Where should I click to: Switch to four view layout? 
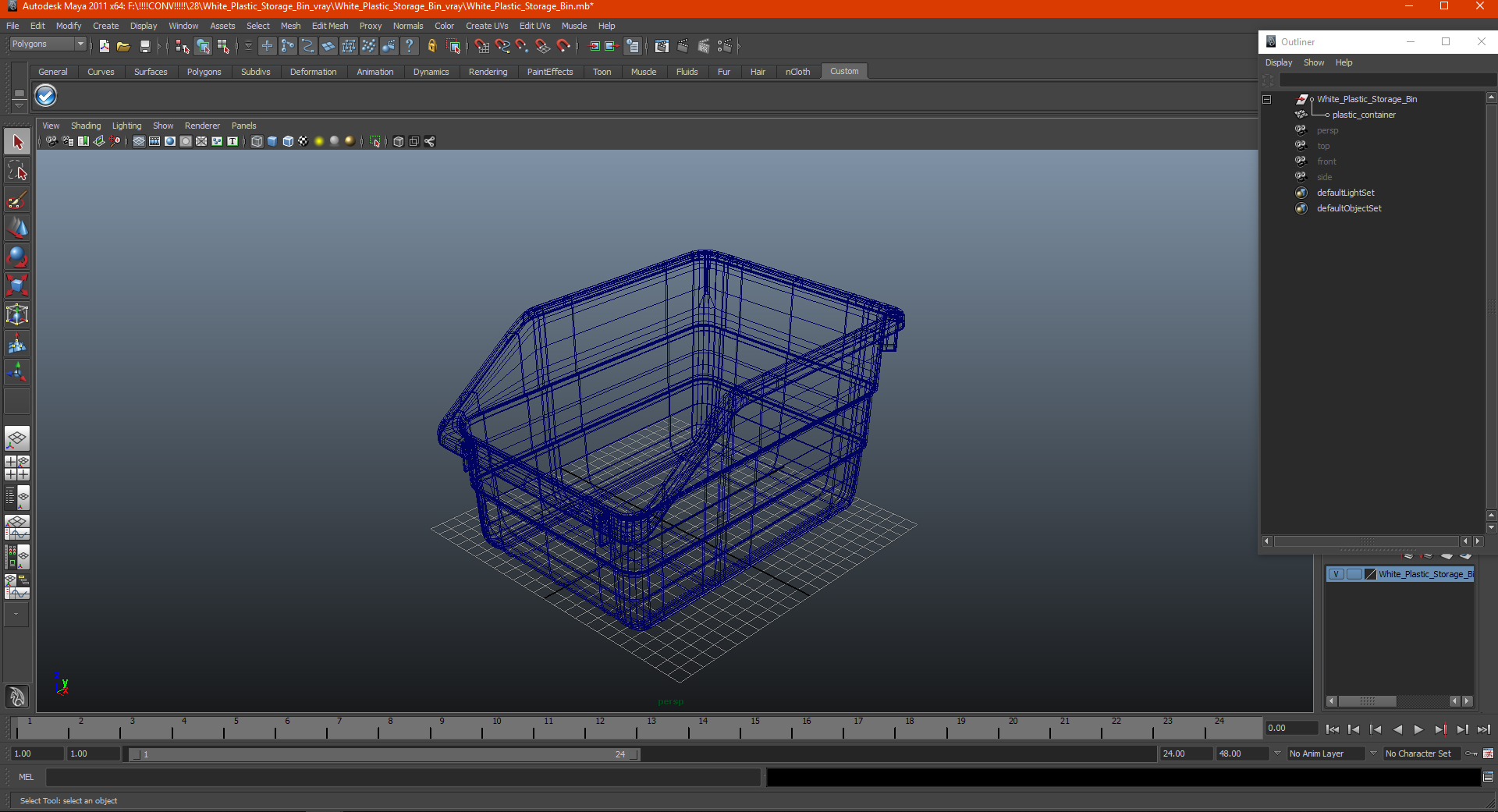point(17,468)
